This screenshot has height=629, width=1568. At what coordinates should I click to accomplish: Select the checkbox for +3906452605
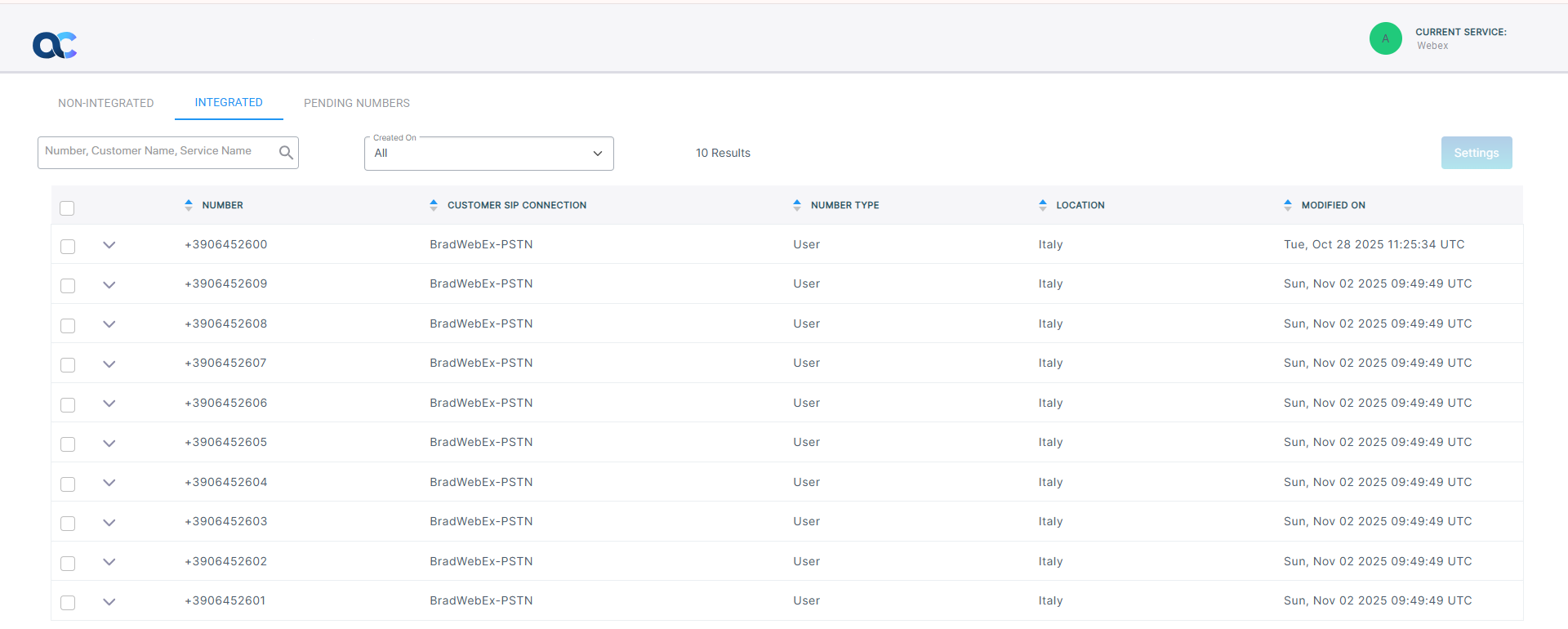click(x=68, y=444)
